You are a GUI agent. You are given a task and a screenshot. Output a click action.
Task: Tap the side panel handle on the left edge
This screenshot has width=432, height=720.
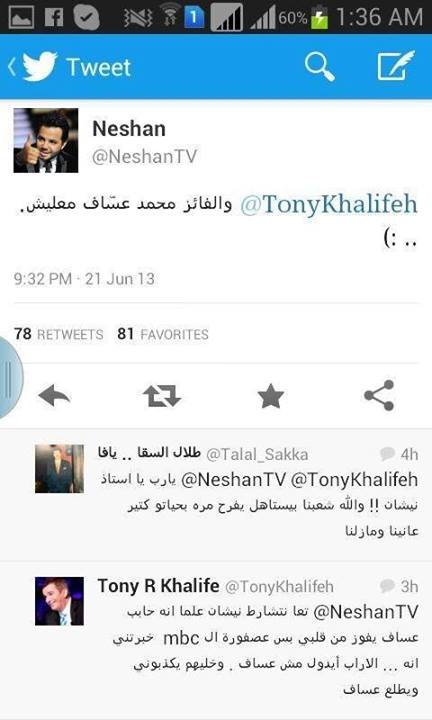(x=9, y=379)
